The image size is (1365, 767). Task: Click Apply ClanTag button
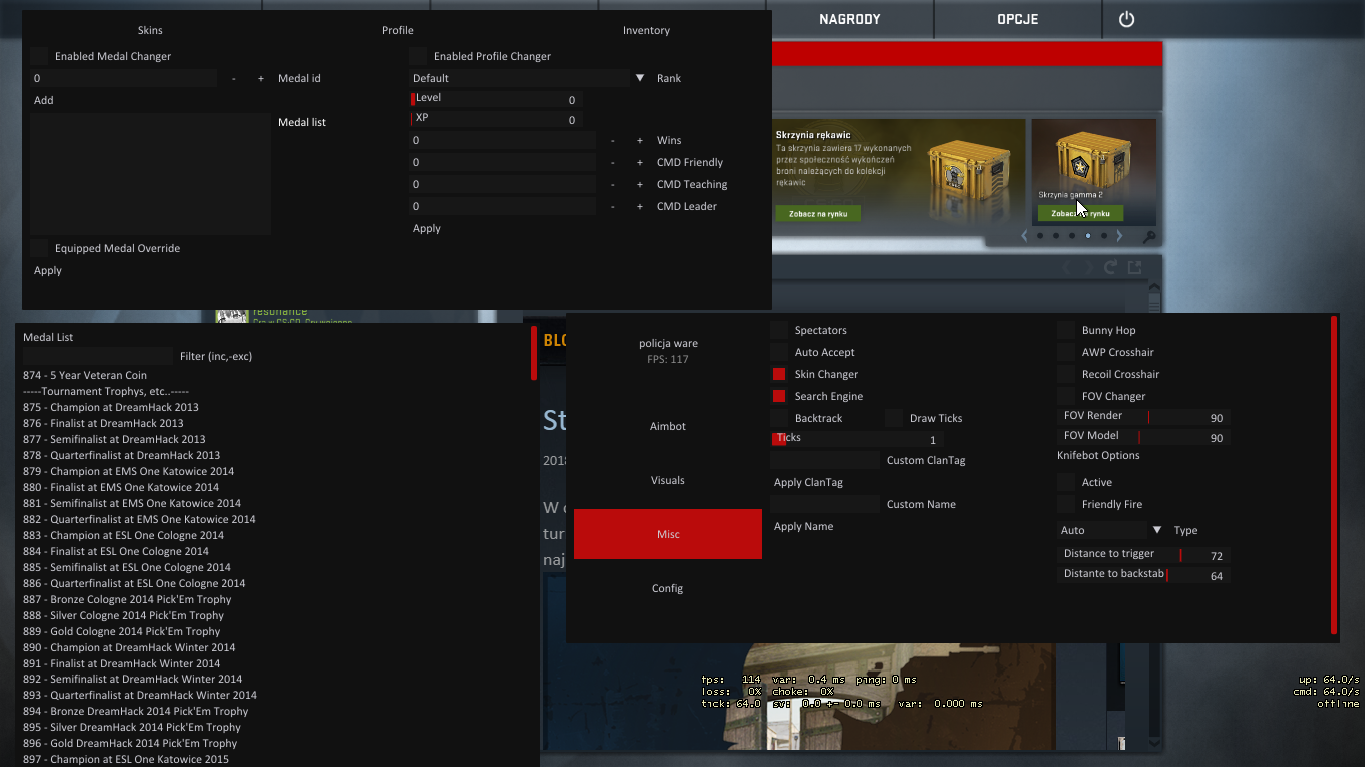[808, 482]
